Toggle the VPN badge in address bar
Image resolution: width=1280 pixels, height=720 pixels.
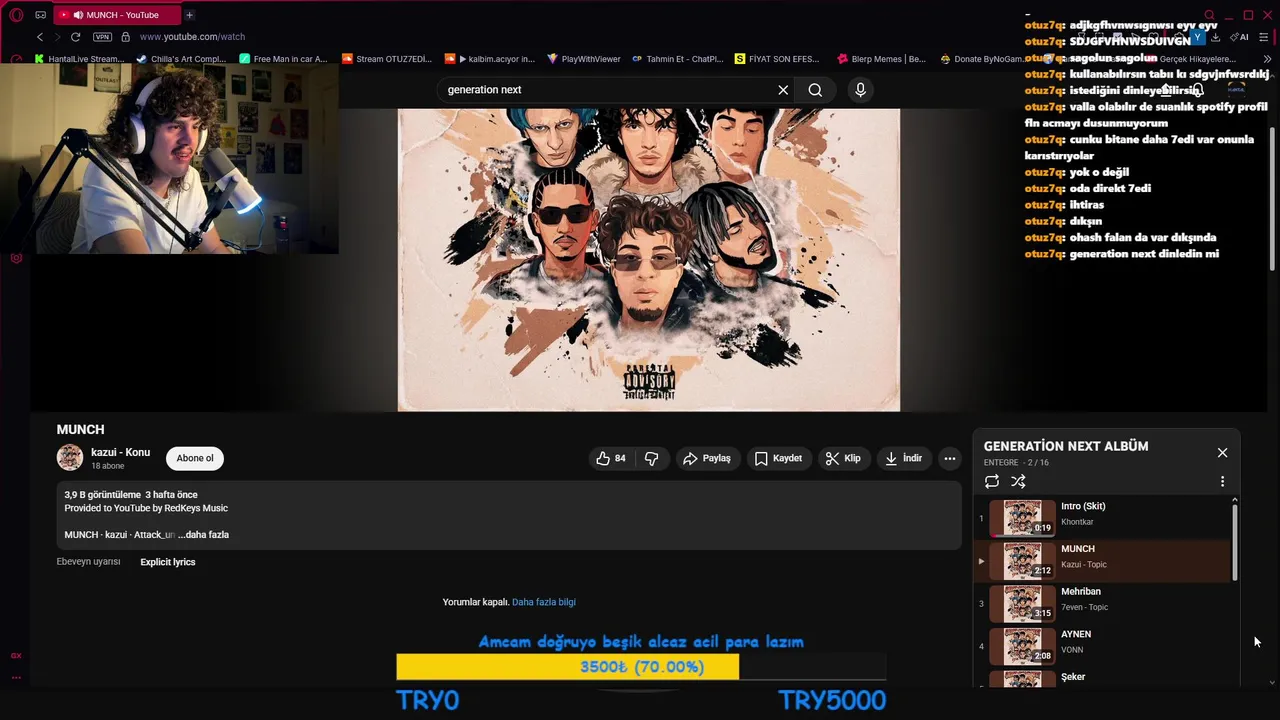point(102,37)
